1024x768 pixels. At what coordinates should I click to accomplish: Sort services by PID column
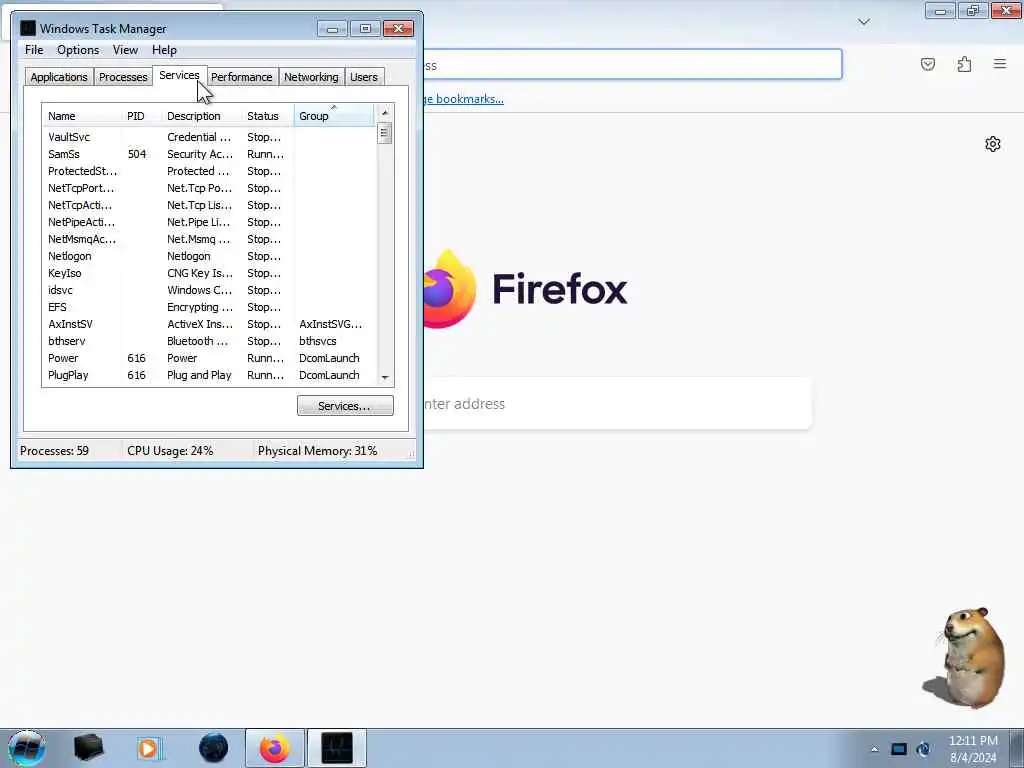(x=142, y=116)
